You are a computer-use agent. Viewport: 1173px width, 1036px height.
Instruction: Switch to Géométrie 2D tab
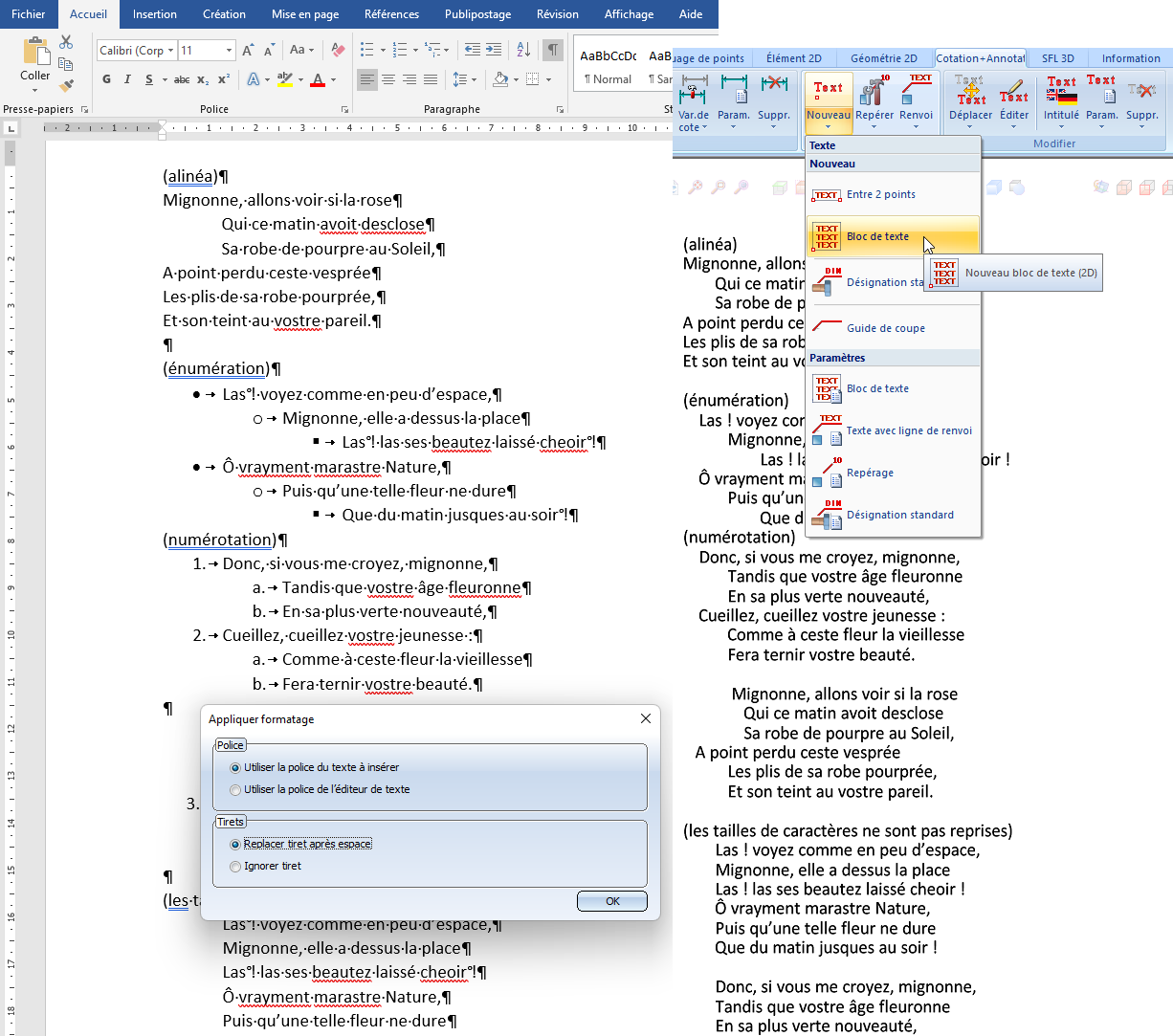coord(883,58)
